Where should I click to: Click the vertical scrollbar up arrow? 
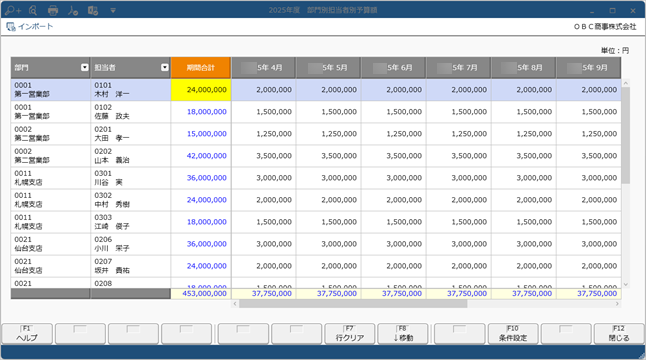tap(626, 83)
